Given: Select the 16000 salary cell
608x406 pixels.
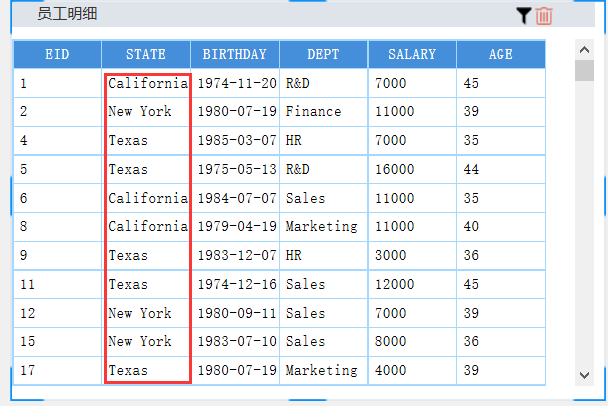Looking at the screenshot, I should click(394, 169).
